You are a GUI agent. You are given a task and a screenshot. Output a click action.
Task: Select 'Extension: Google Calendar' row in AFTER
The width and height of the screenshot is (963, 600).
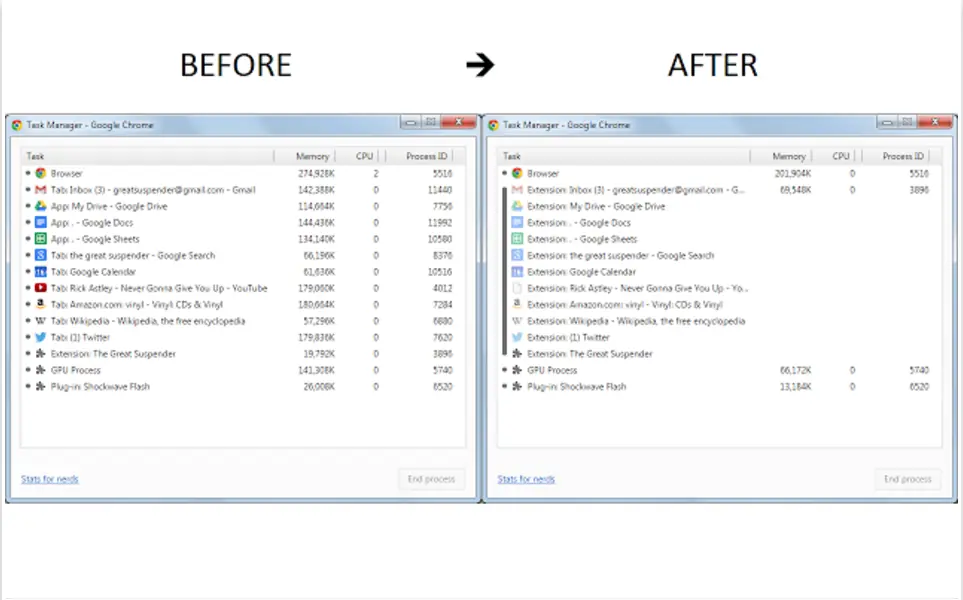720,271
